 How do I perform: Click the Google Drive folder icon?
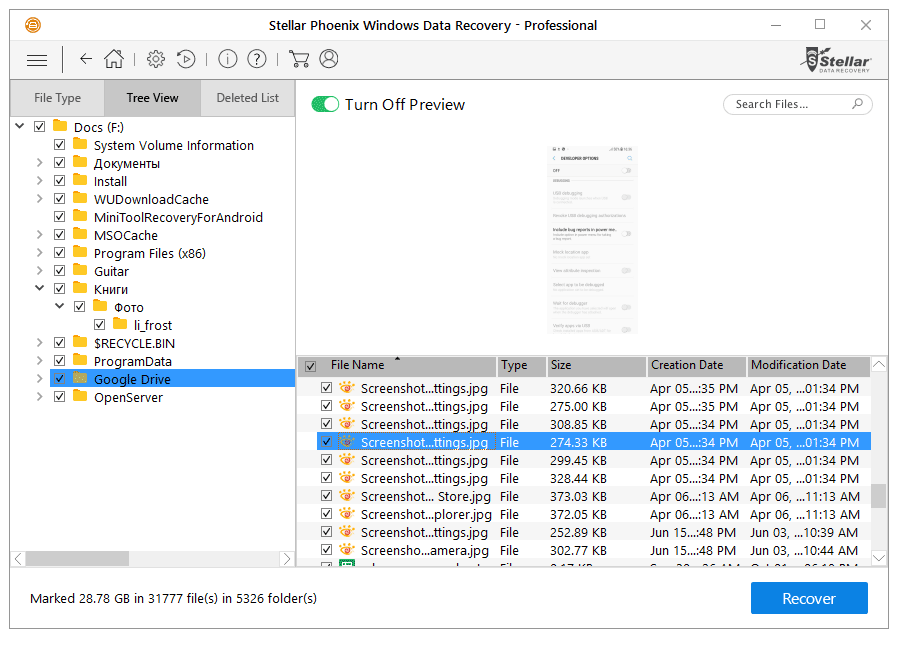[80, 379]
